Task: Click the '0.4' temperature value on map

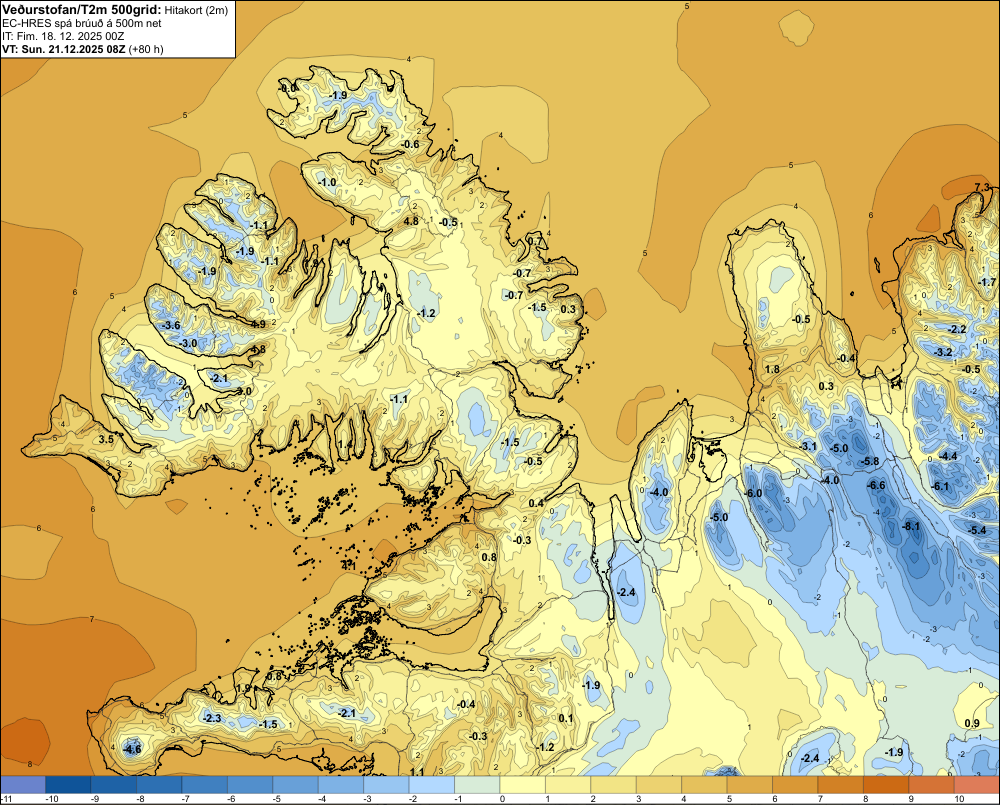Action: click(x=536, y=503)
